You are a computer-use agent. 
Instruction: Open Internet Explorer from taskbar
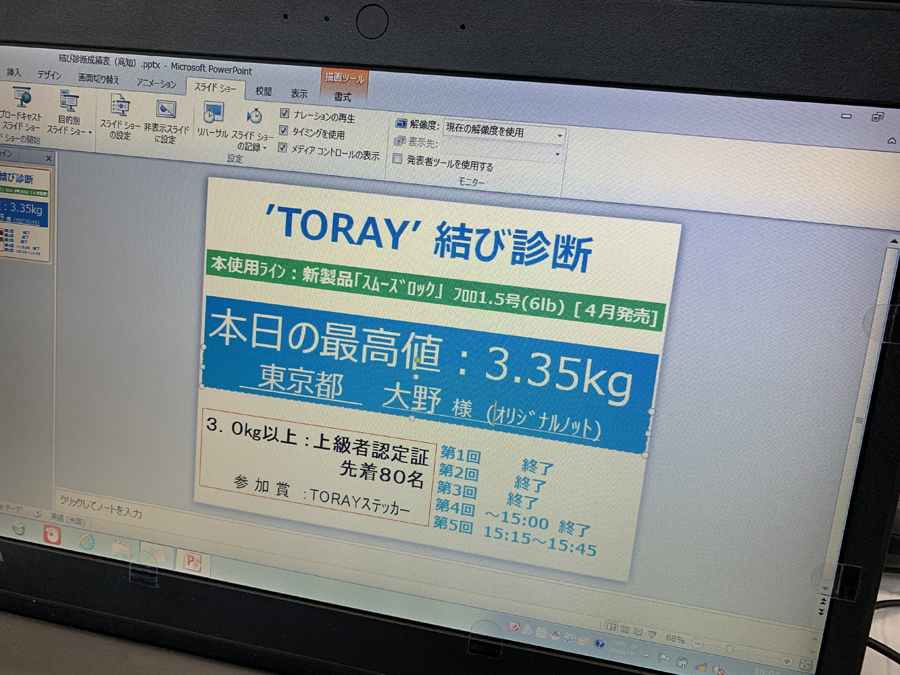(86, 541)
